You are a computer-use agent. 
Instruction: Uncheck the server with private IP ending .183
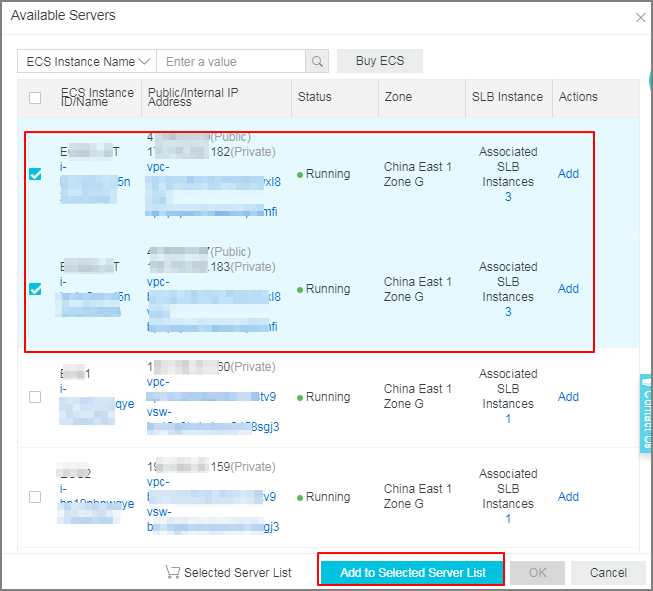point(35,289)
